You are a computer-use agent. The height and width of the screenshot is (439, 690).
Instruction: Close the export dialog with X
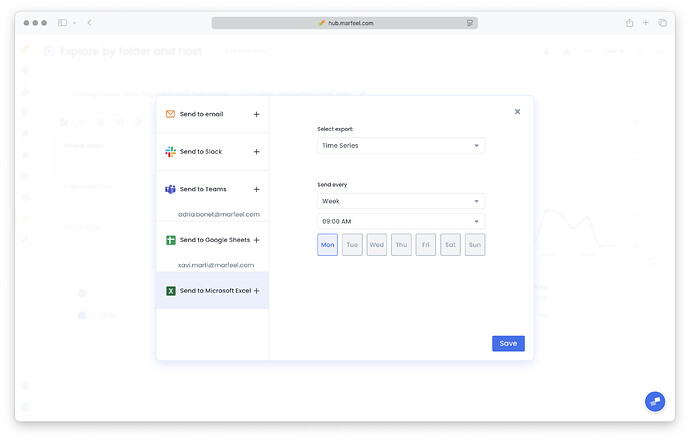tap(517, 112)
